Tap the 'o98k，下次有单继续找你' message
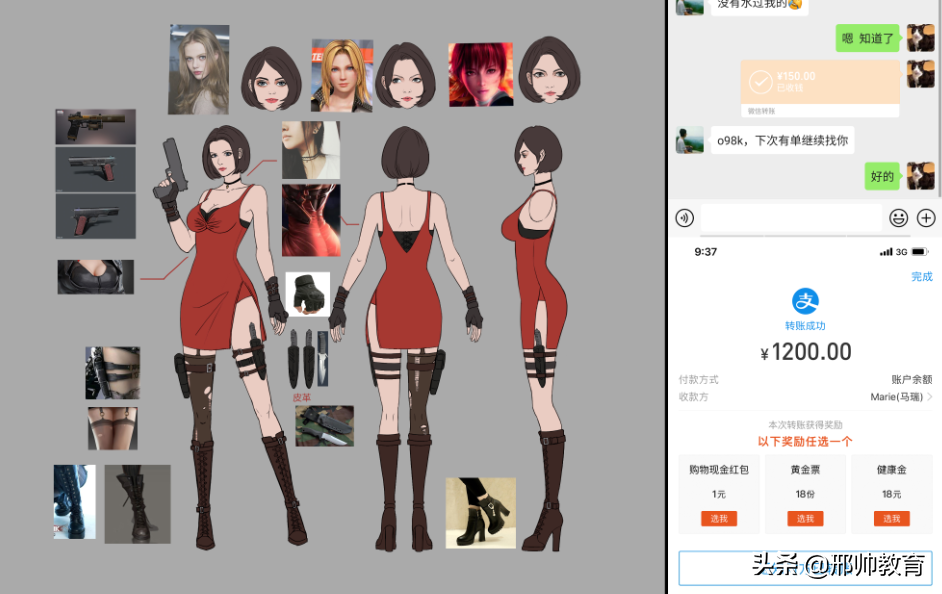 tap(782, 141)
